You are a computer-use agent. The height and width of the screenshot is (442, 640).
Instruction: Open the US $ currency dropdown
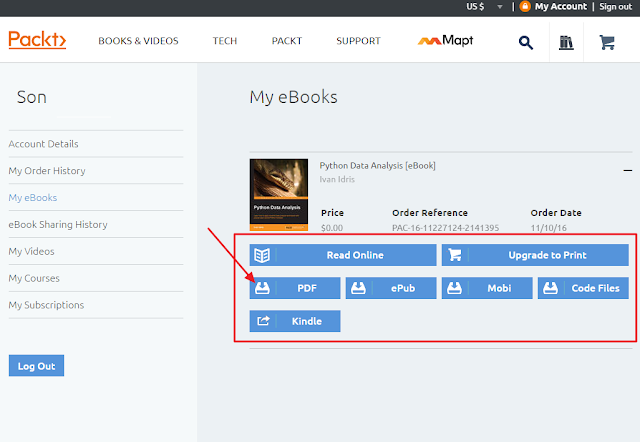coord(484,7)
